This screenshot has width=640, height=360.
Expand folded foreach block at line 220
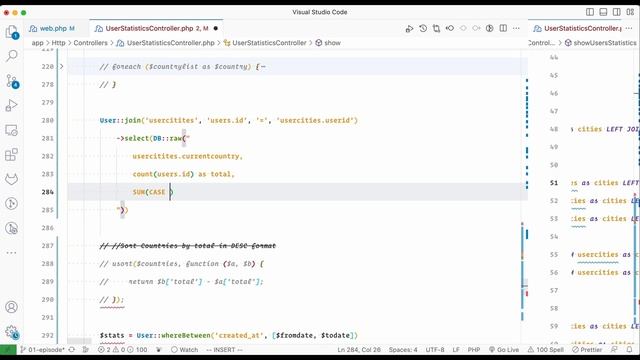(62, 66)
